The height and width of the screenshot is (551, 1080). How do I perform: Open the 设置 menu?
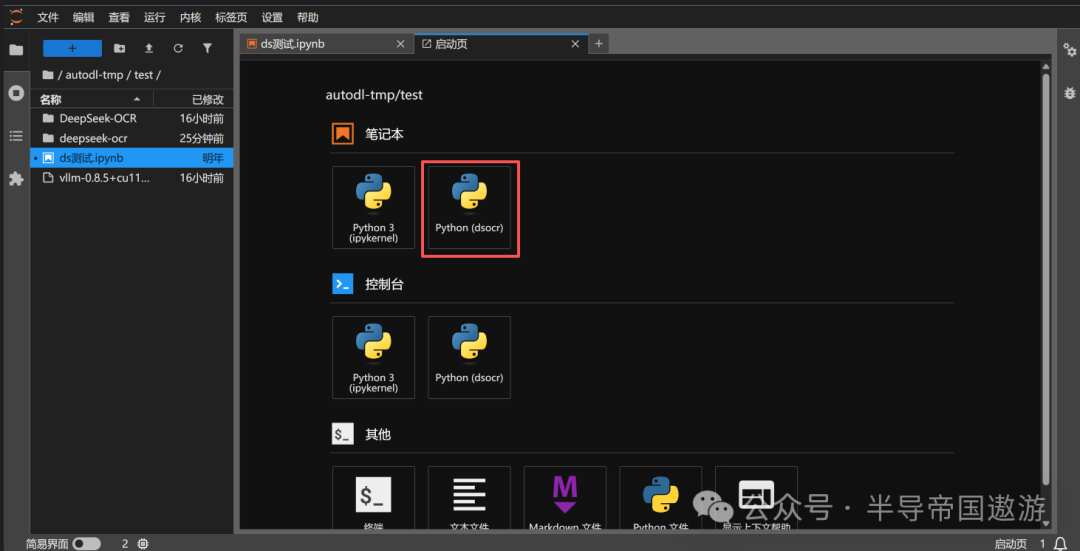click(x=272, y=17)
